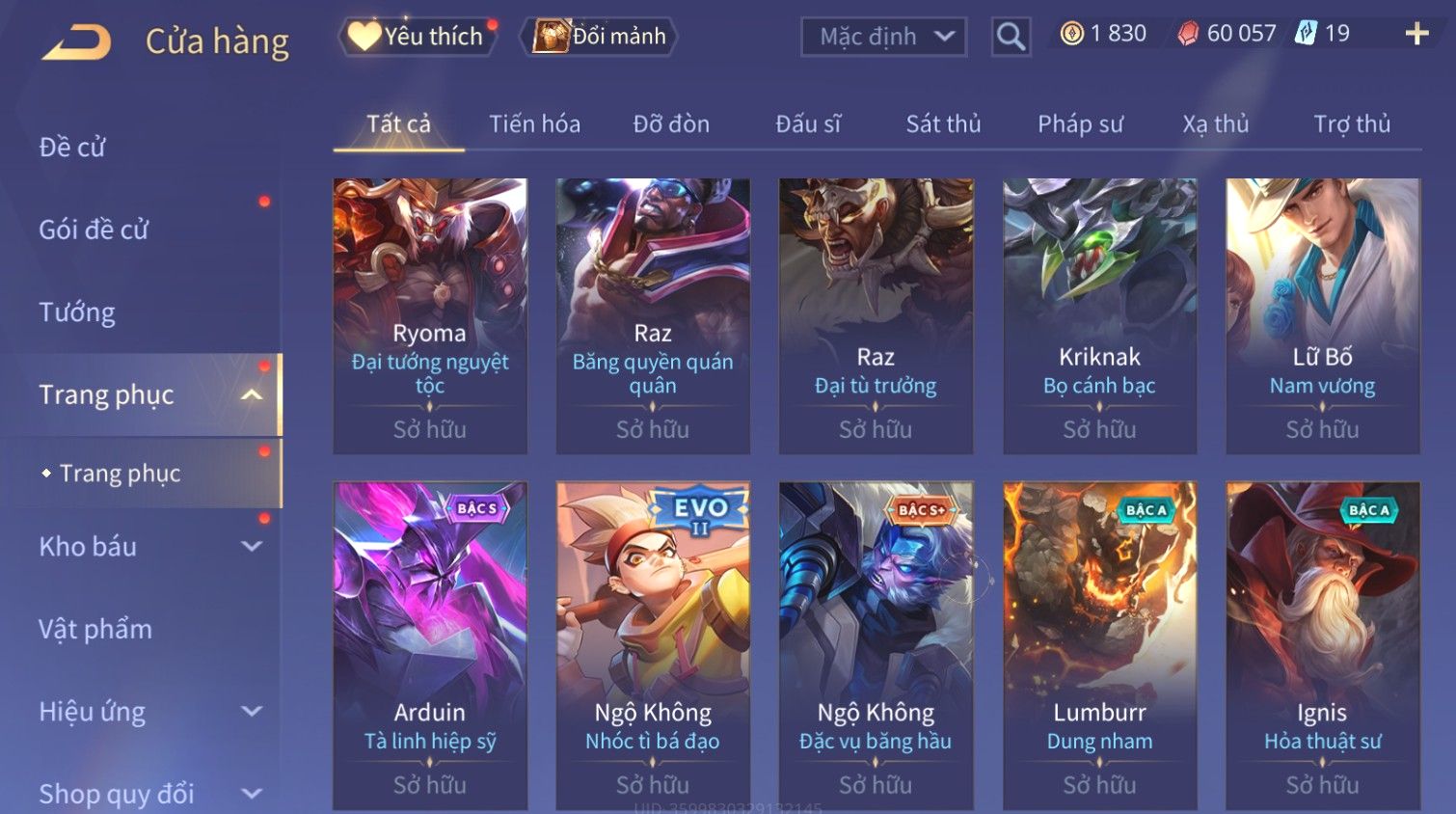Select the Arduin Tà linh hiệp sỹ card
The image size is (1456, 814).
point(430,646)
